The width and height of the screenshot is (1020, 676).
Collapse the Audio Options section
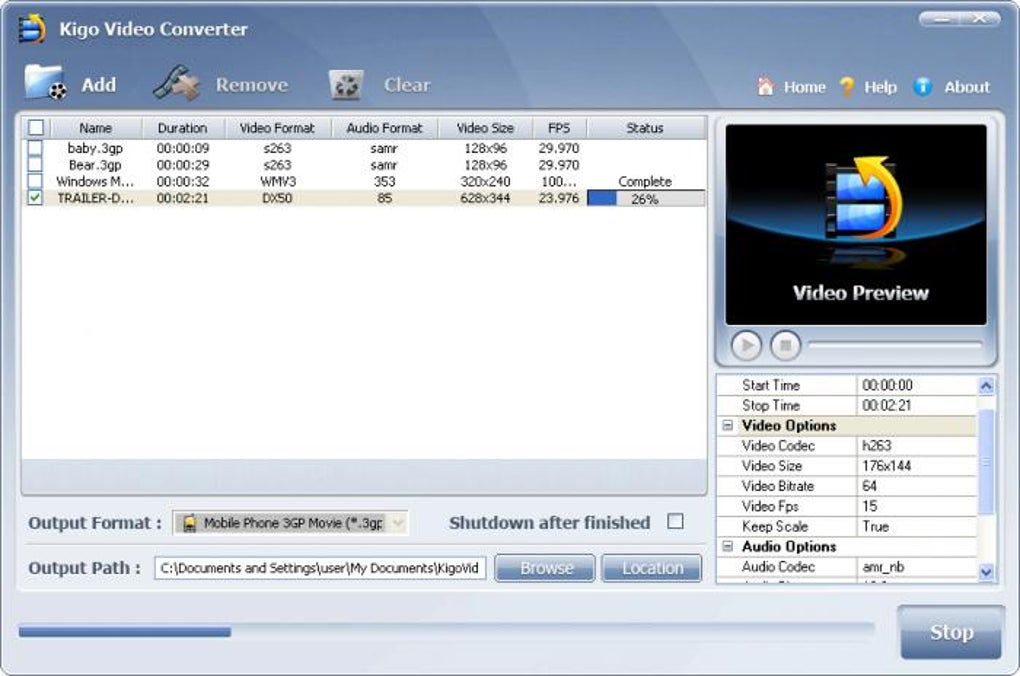click(x=727, y=547)
